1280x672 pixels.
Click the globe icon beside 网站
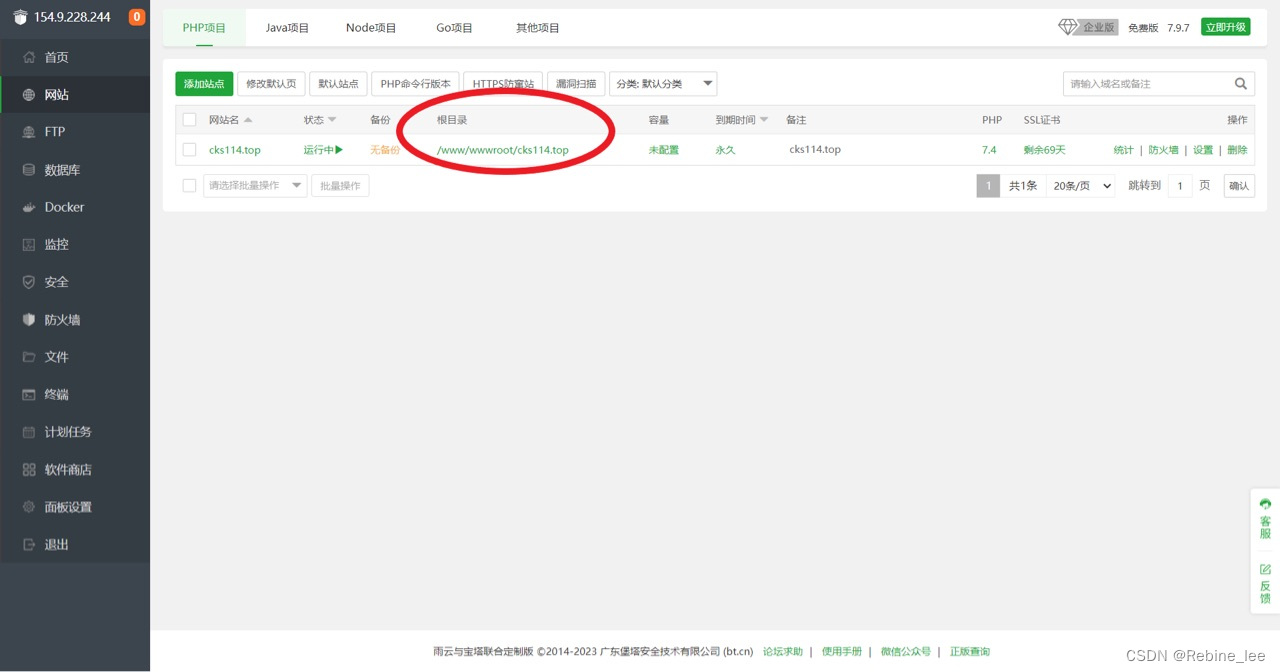click(x=29, y=95)
